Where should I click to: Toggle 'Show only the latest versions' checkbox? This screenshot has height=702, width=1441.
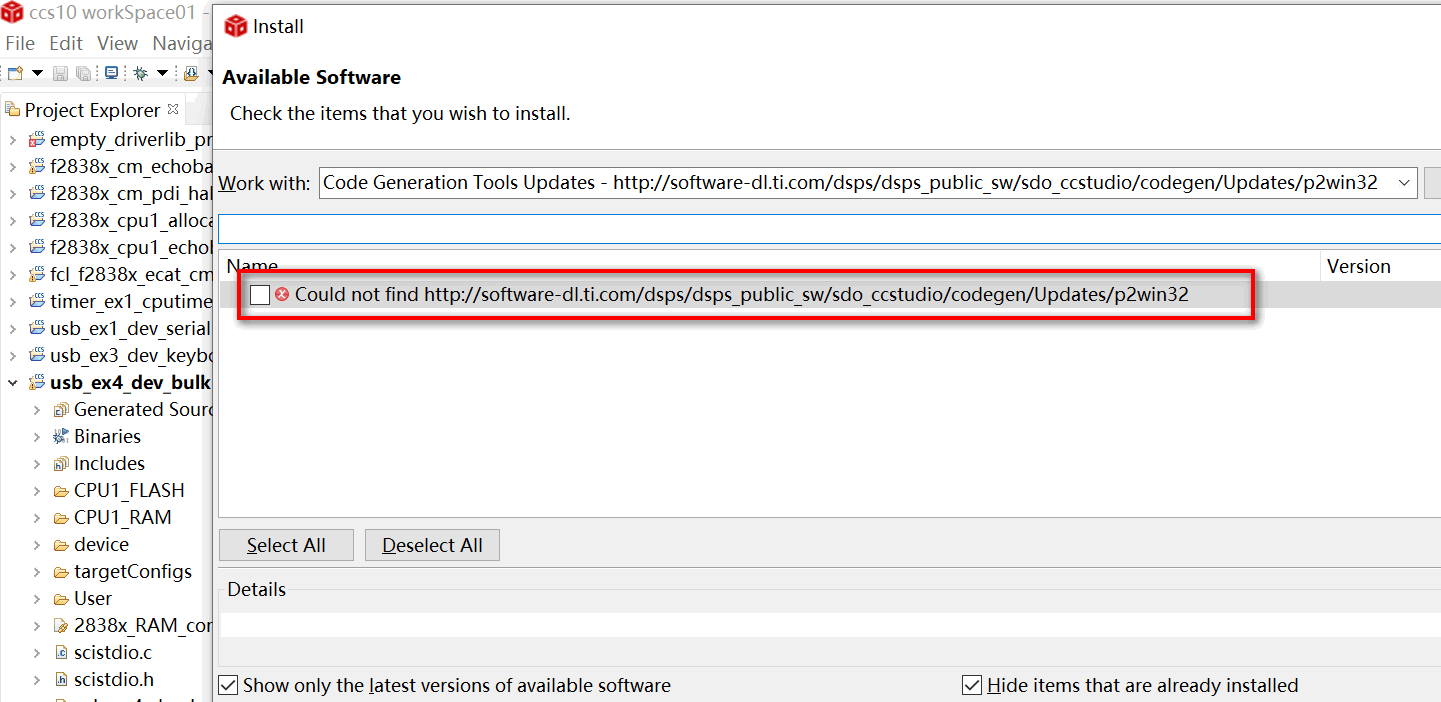click(x=229, y=686)
